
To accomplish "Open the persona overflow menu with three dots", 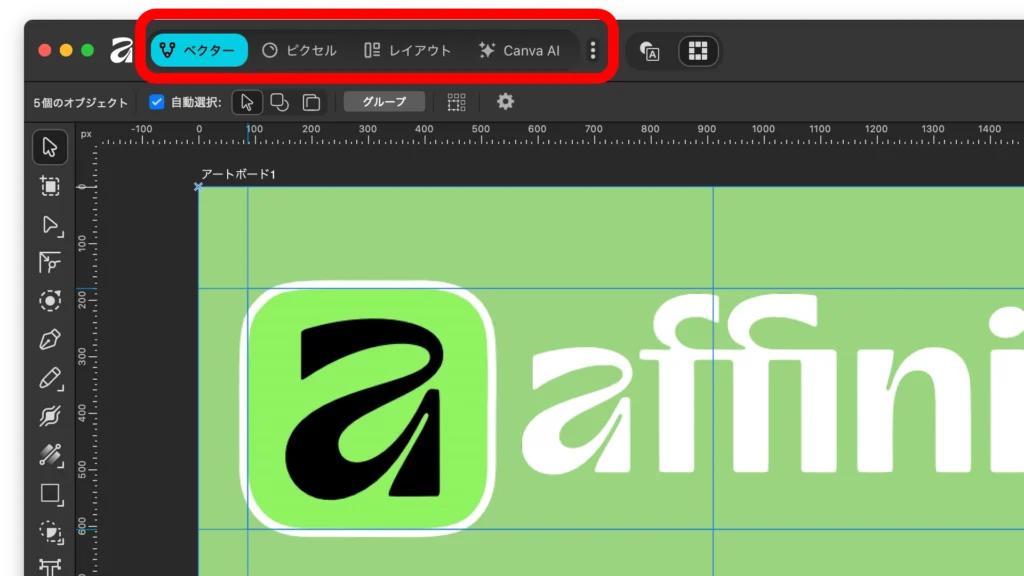I will click(x=593, y=50).
